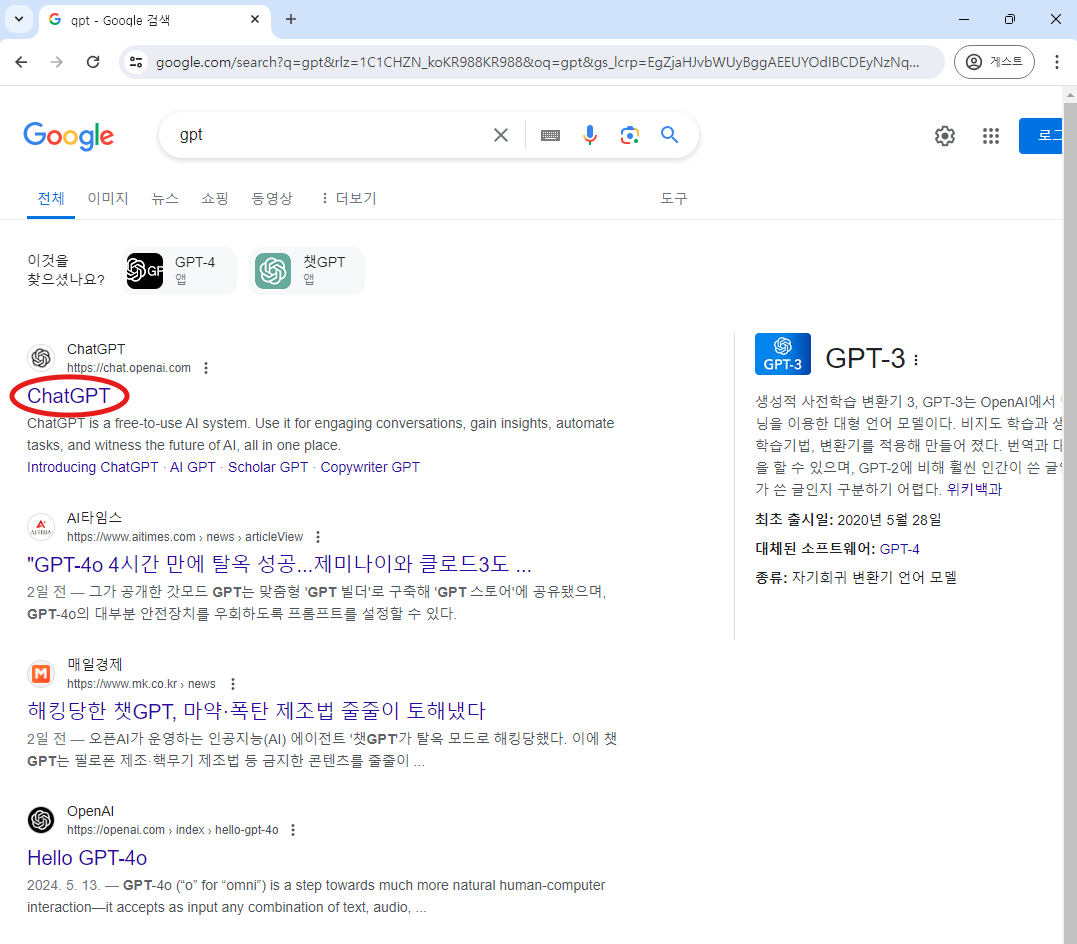1077x944 pixels.
Task: Click the blue login button
Action: click(1041, 135)
